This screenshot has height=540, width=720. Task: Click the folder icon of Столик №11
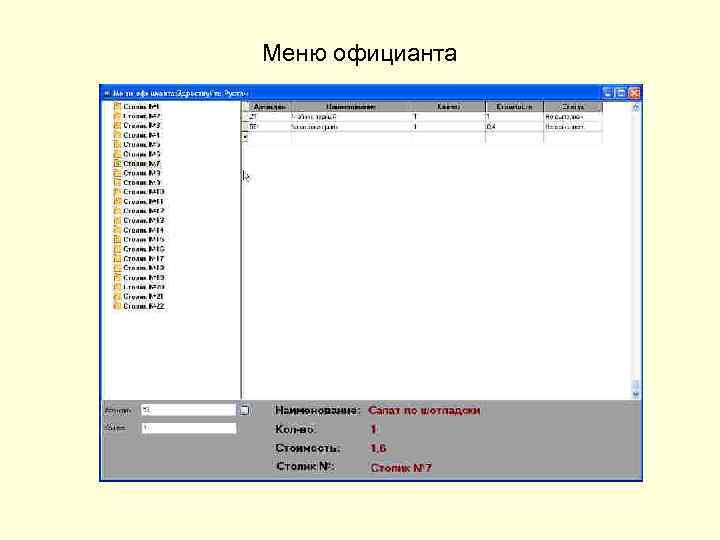pyautogui.click(x=117, y=202)
